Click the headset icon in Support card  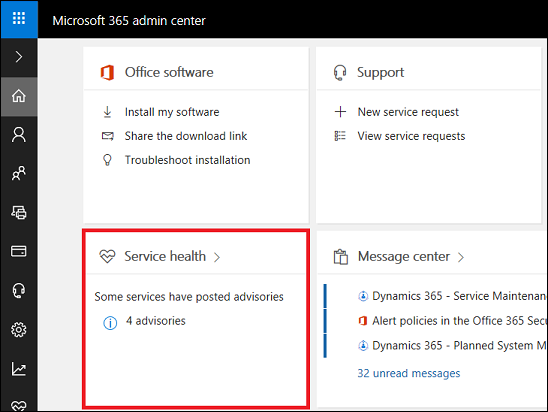click(340, 73)
